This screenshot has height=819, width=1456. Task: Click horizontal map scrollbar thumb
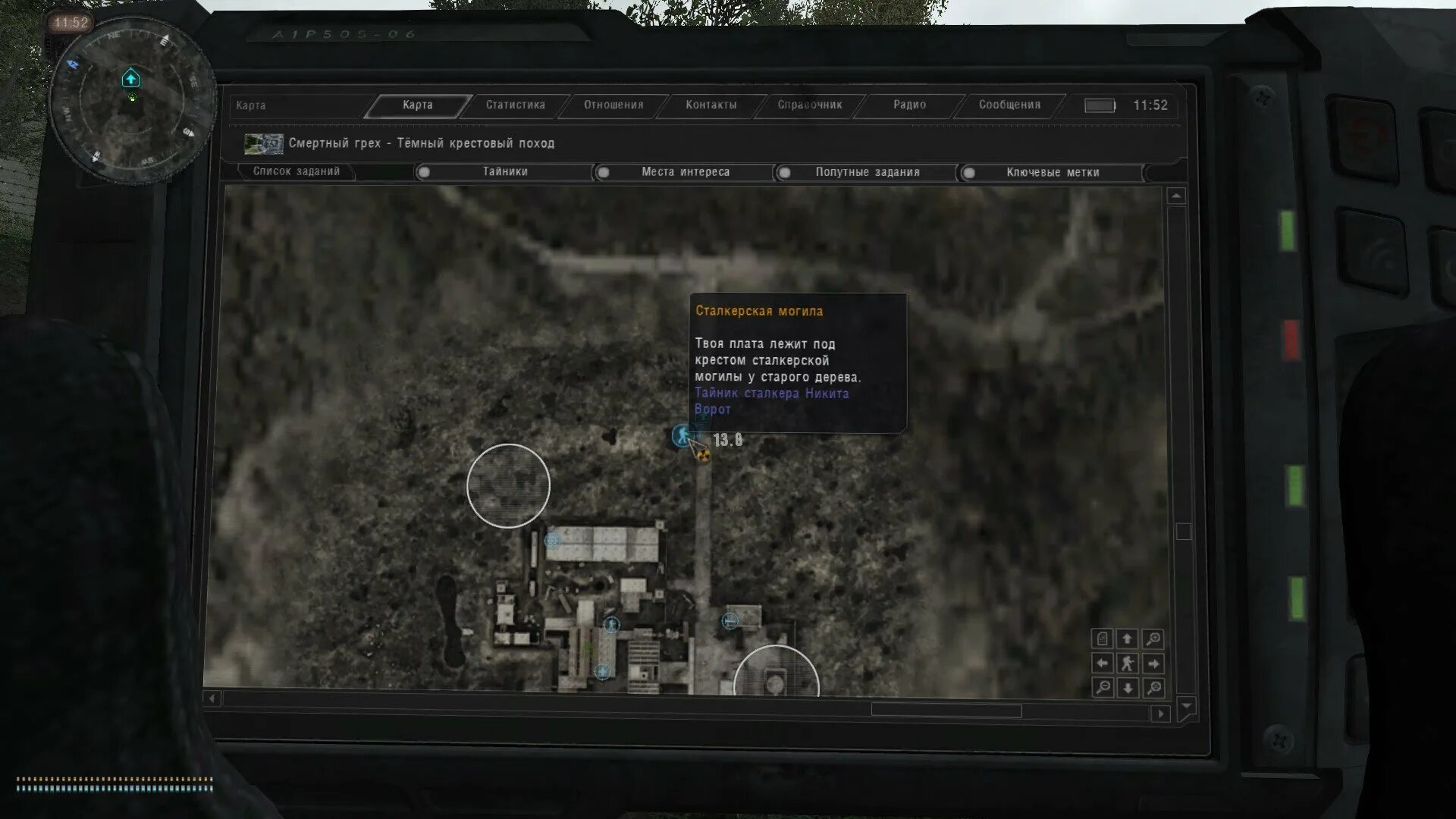(946, 711)
